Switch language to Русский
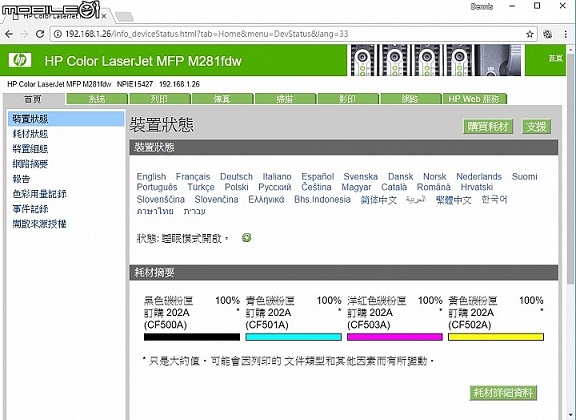The image size is (576, 420). pyautogui.click(x=275, y=187)
